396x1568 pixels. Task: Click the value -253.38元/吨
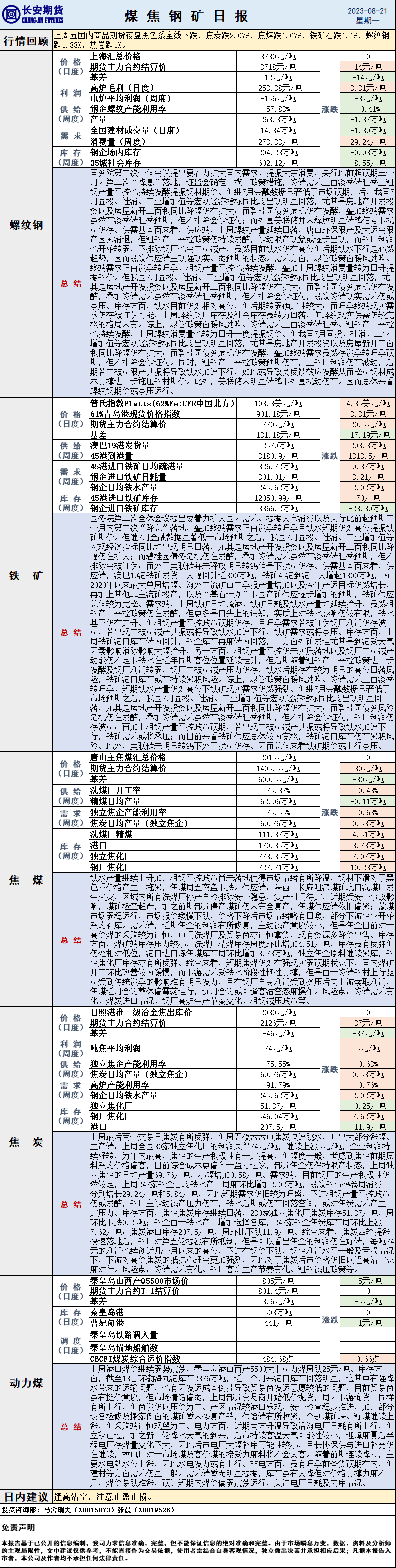278,88
